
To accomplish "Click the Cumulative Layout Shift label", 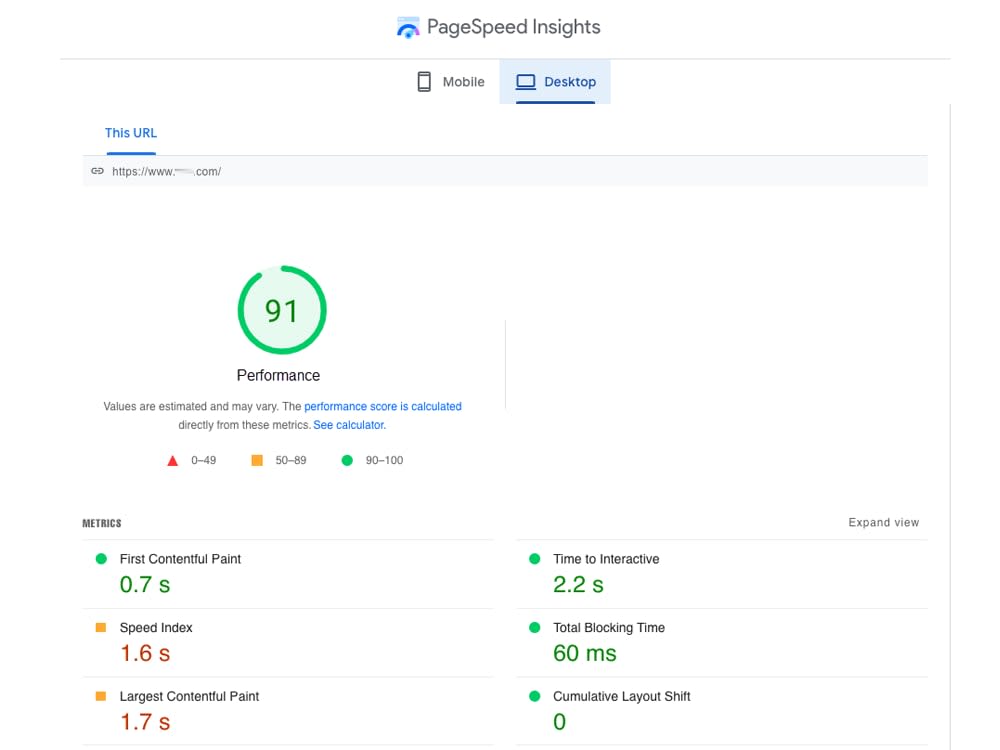I will [x=622, y=696].
